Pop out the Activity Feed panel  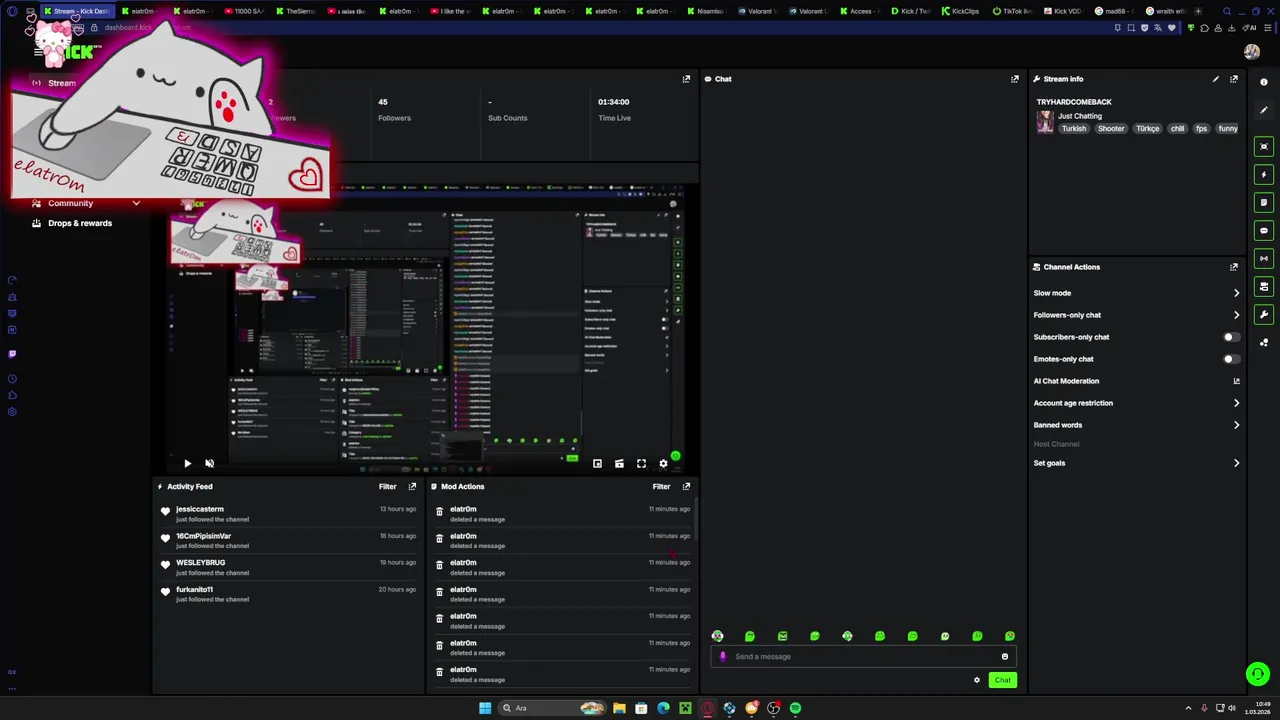tap(412, 487)
